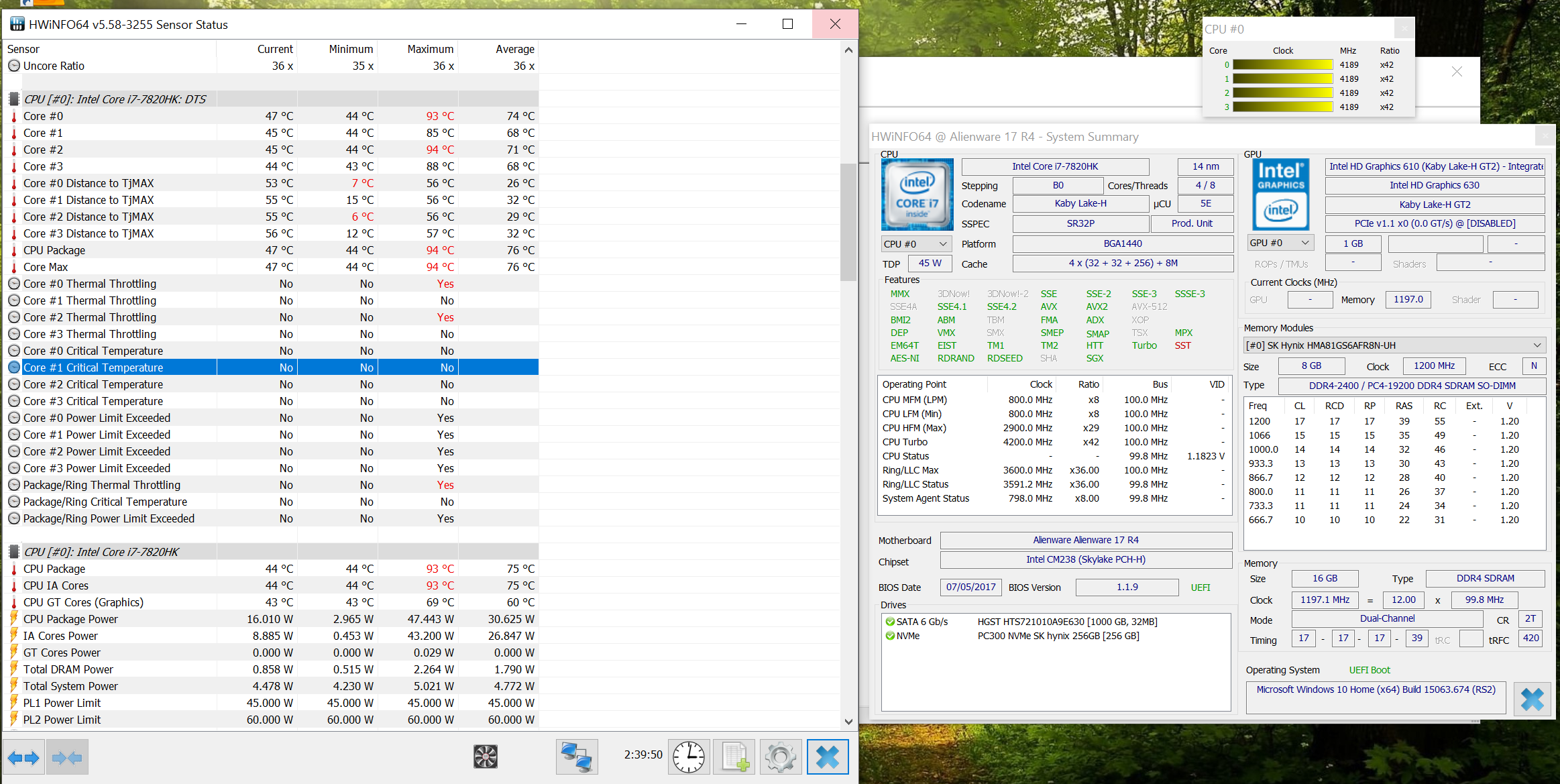Click the Uncore Ratio sensor icon

(14, 66)
